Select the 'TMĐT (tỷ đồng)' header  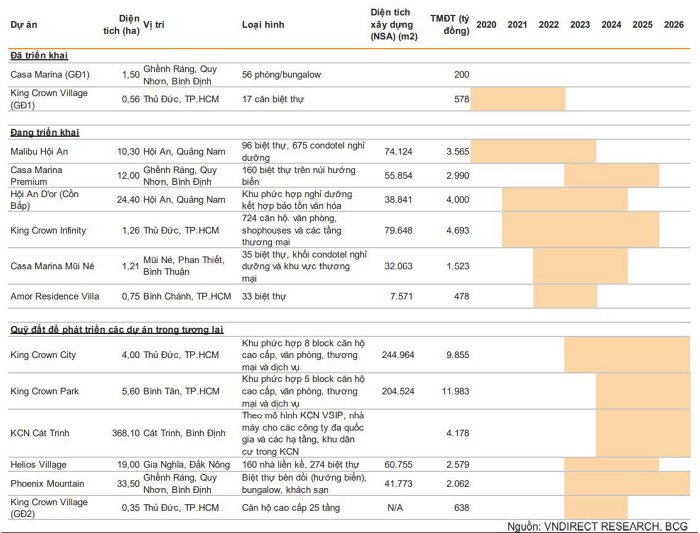(x=450, y=25)
